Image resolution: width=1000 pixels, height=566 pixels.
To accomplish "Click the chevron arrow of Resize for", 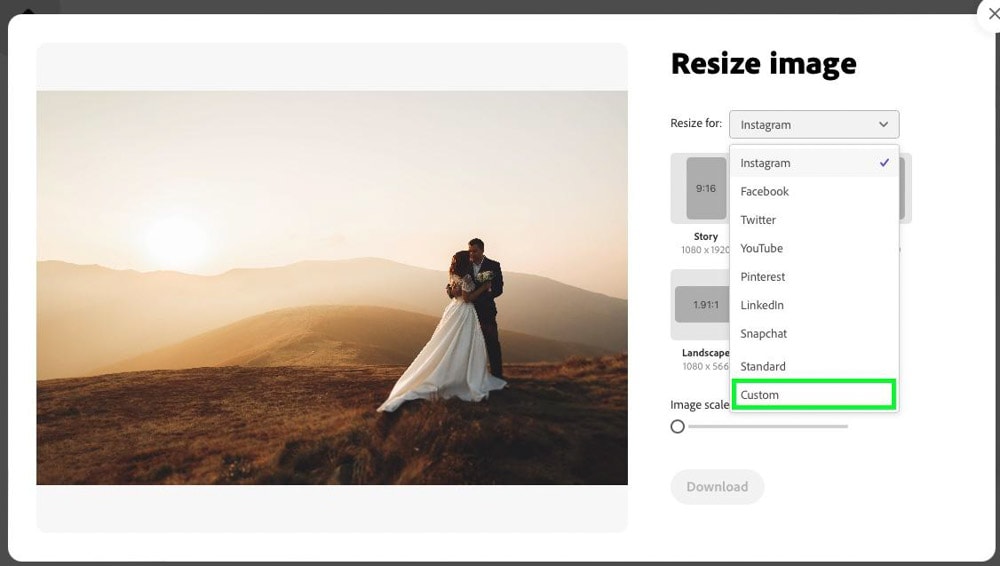I will tap(883, 124).
